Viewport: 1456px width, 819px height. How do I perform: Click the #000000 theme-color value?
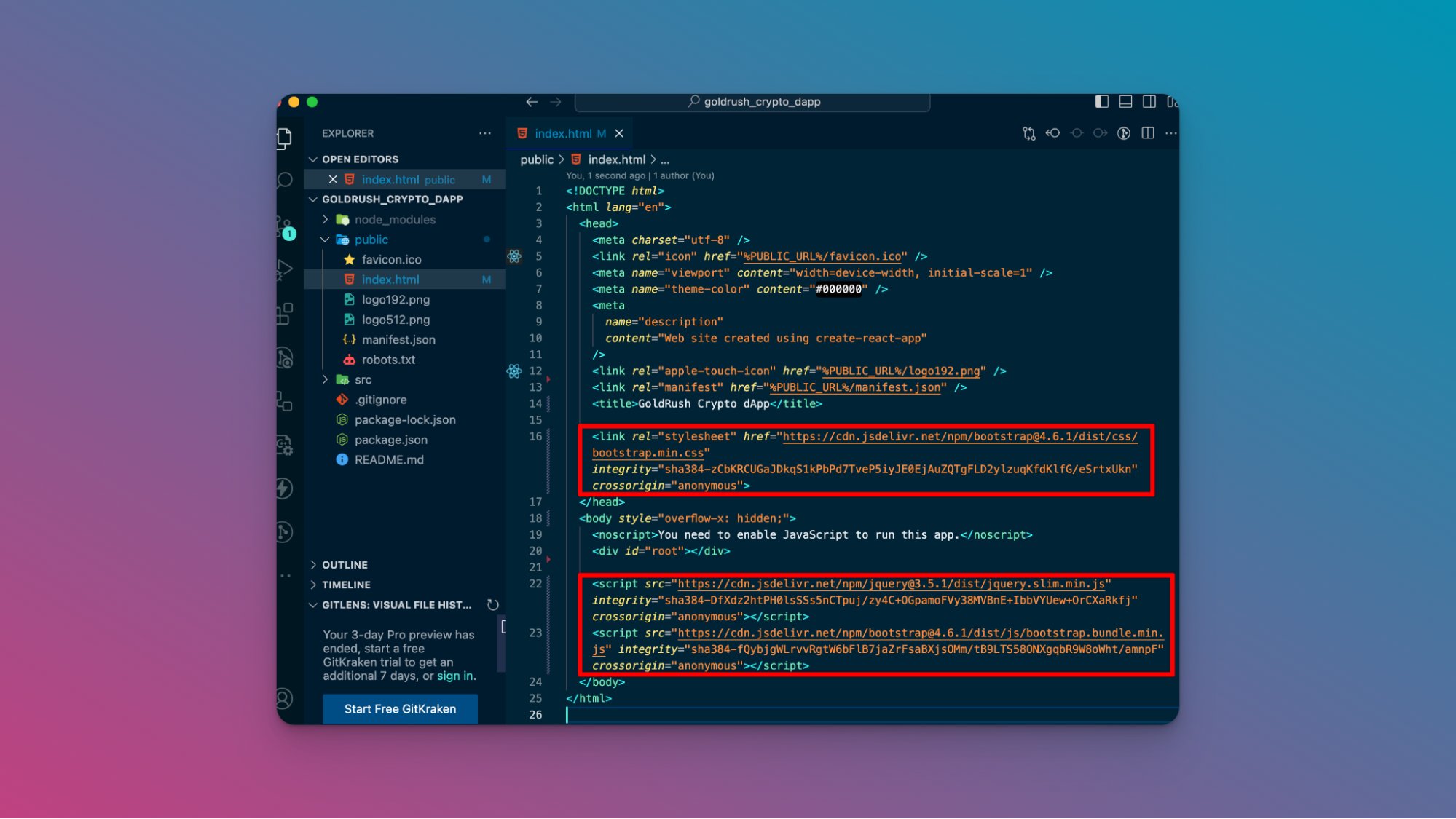coord(838,289)
